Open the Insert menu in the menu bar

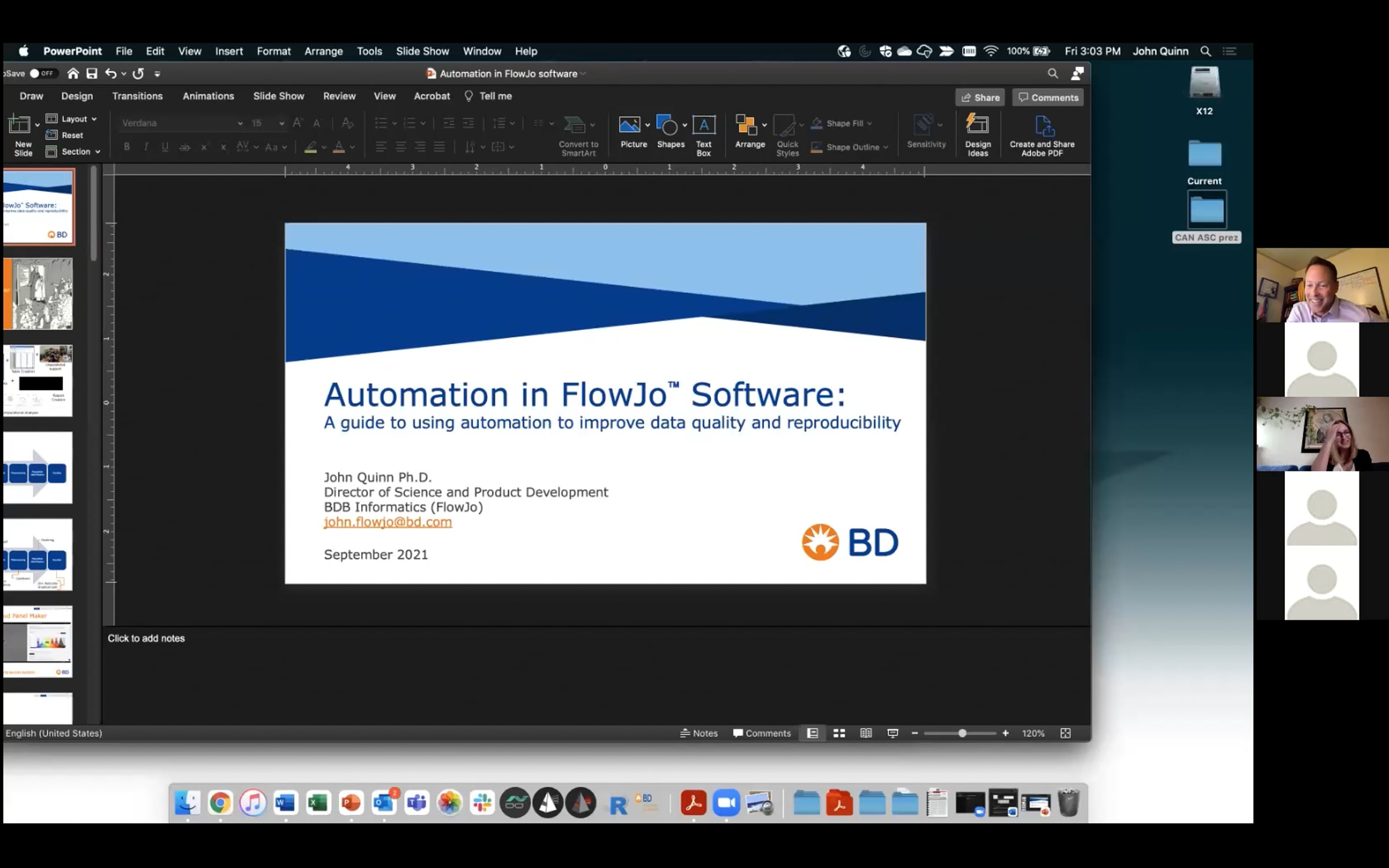(229, 51)
